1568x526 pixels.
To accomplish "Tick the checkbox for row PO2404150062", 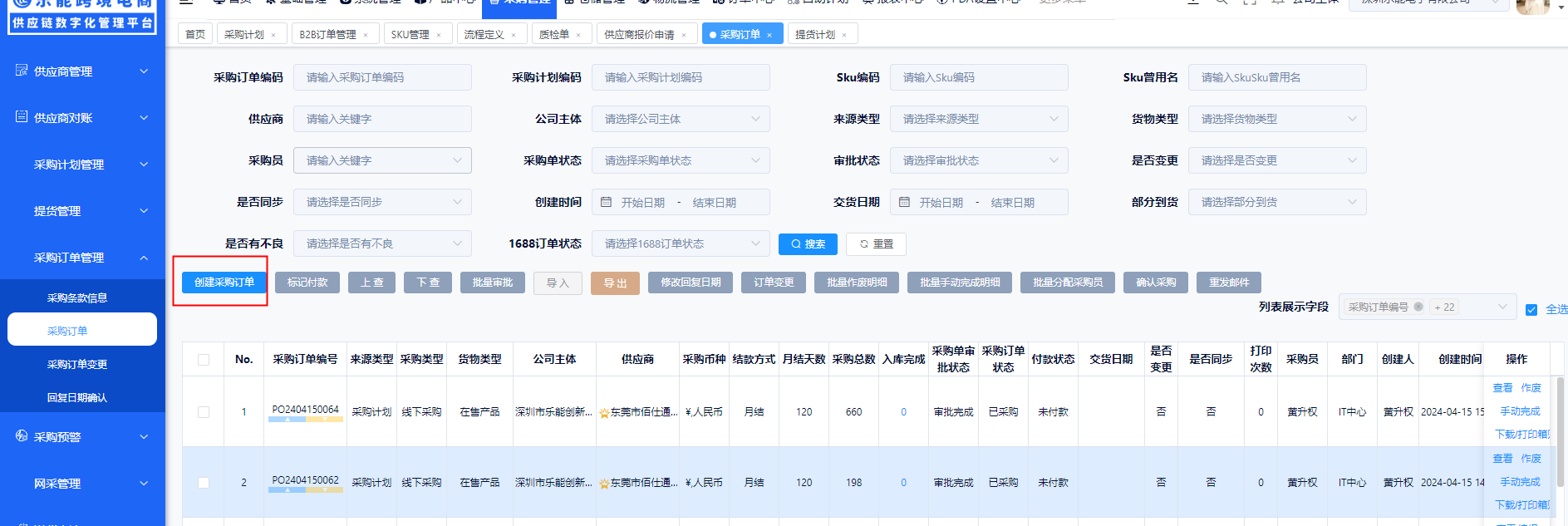I will click(x=204, y=483).
